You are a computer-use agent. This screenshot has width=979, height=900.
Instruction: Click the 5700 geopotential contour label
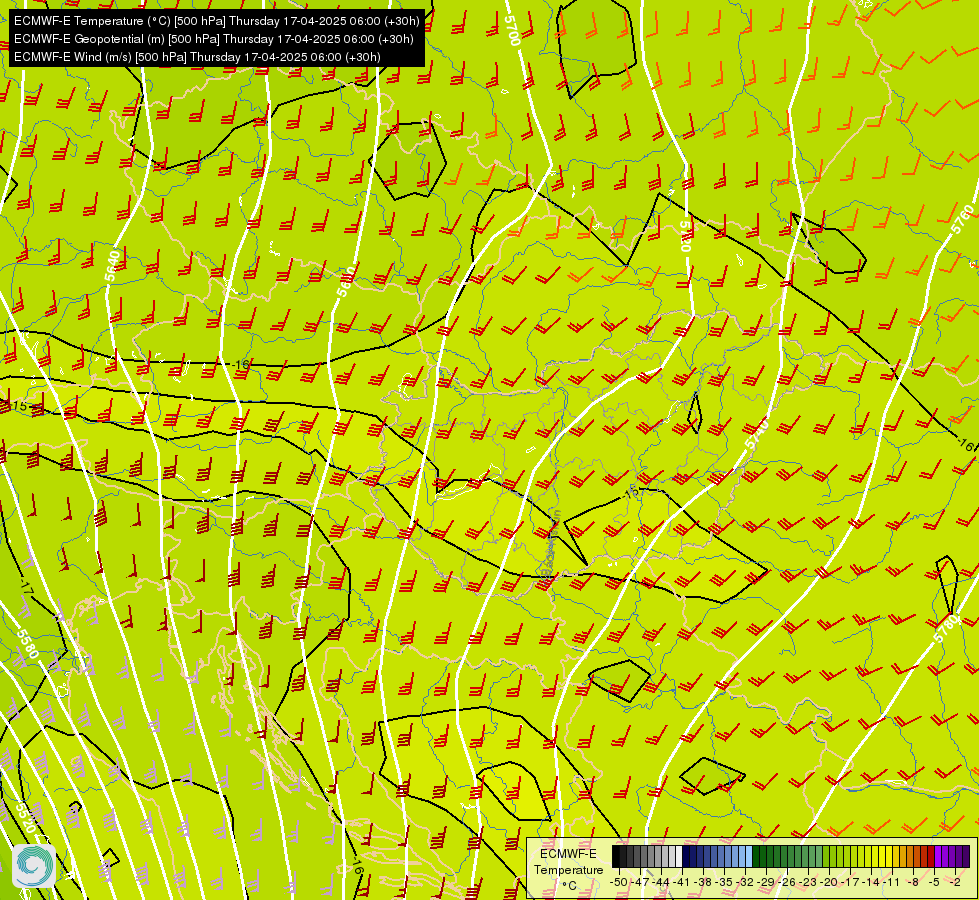pos(512,29)
